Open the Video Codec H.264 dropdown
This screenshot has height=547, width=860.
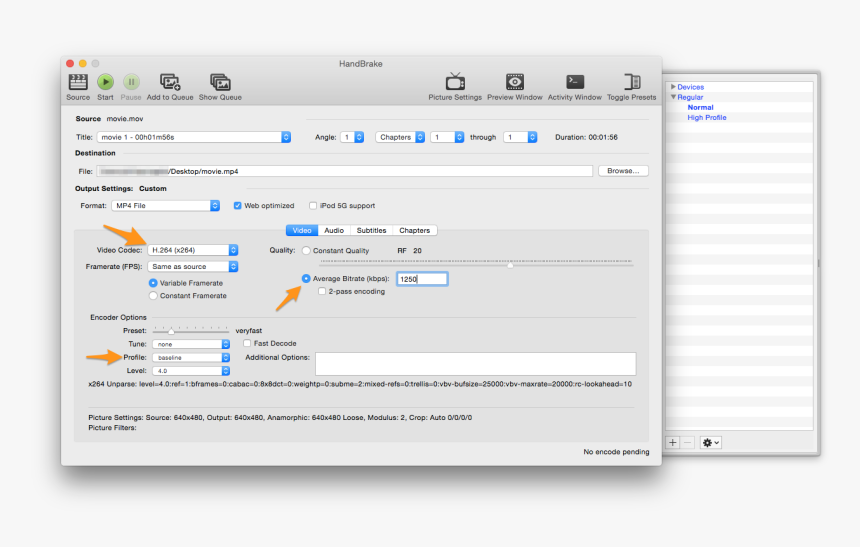[x=193, y=250]
